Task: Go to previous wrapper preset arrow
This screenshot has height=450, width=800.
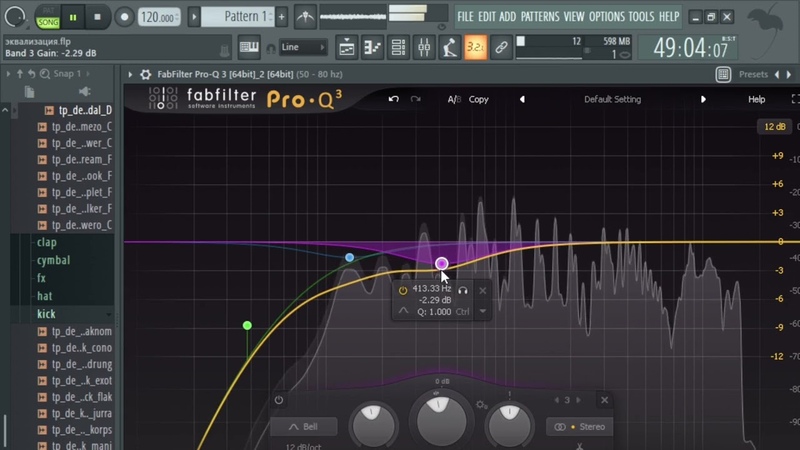Action: click(777, 74)
